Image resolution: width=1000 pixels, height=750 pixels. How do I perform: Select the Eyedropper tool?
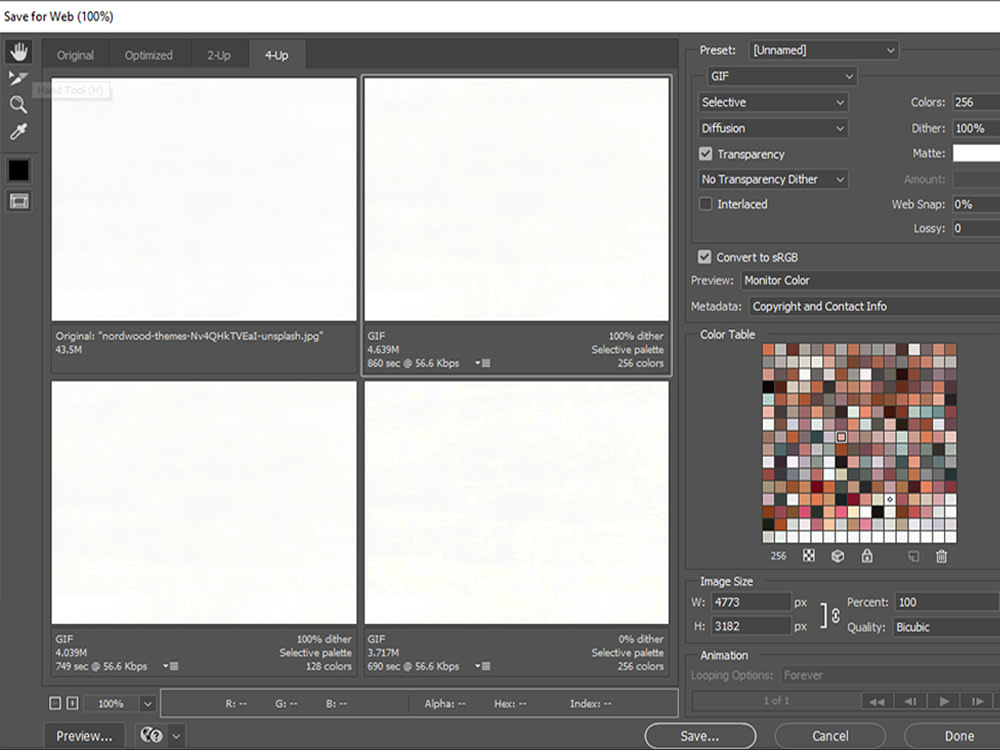coord(18,131)
